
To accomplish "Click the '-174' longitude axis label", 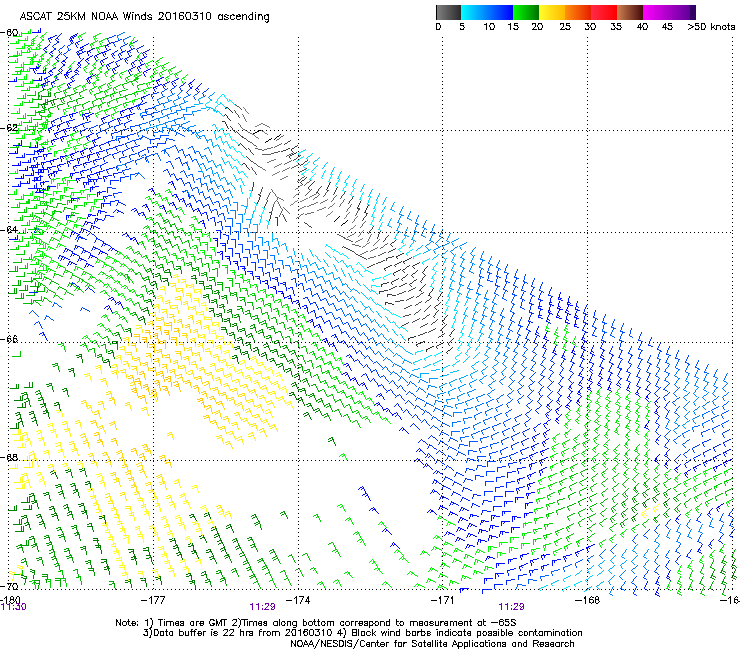I will point(298,600).
